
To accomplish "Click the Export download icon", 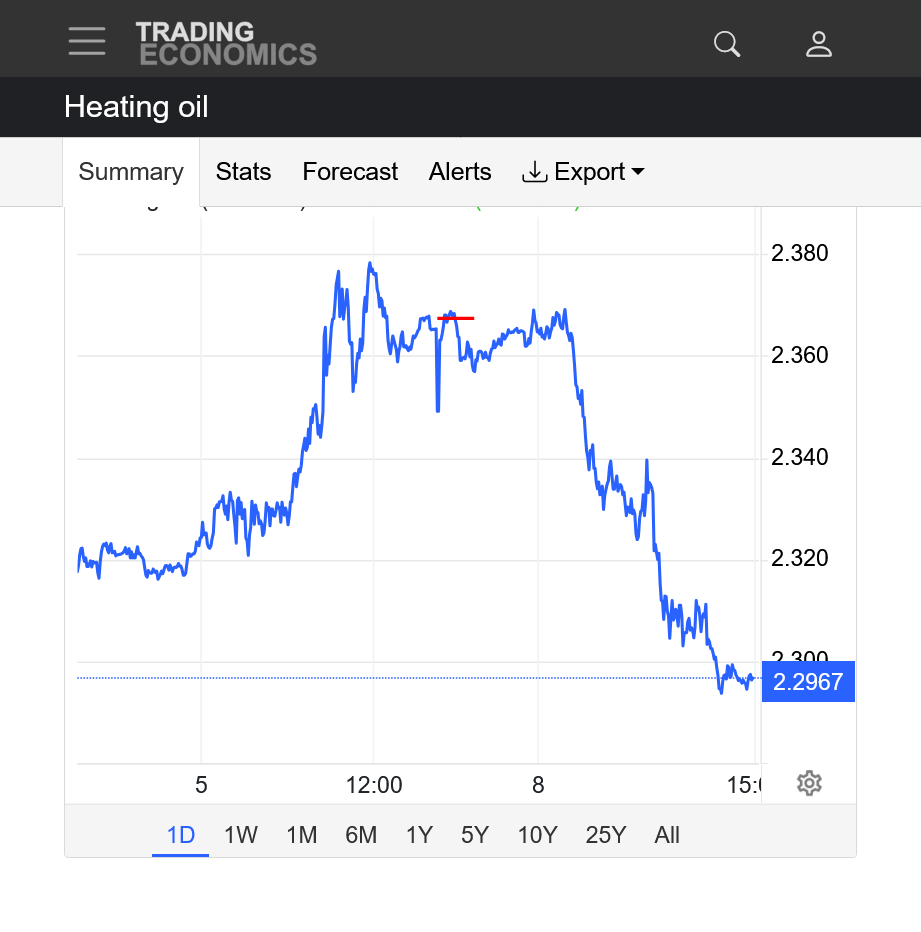I will (535, 172).
